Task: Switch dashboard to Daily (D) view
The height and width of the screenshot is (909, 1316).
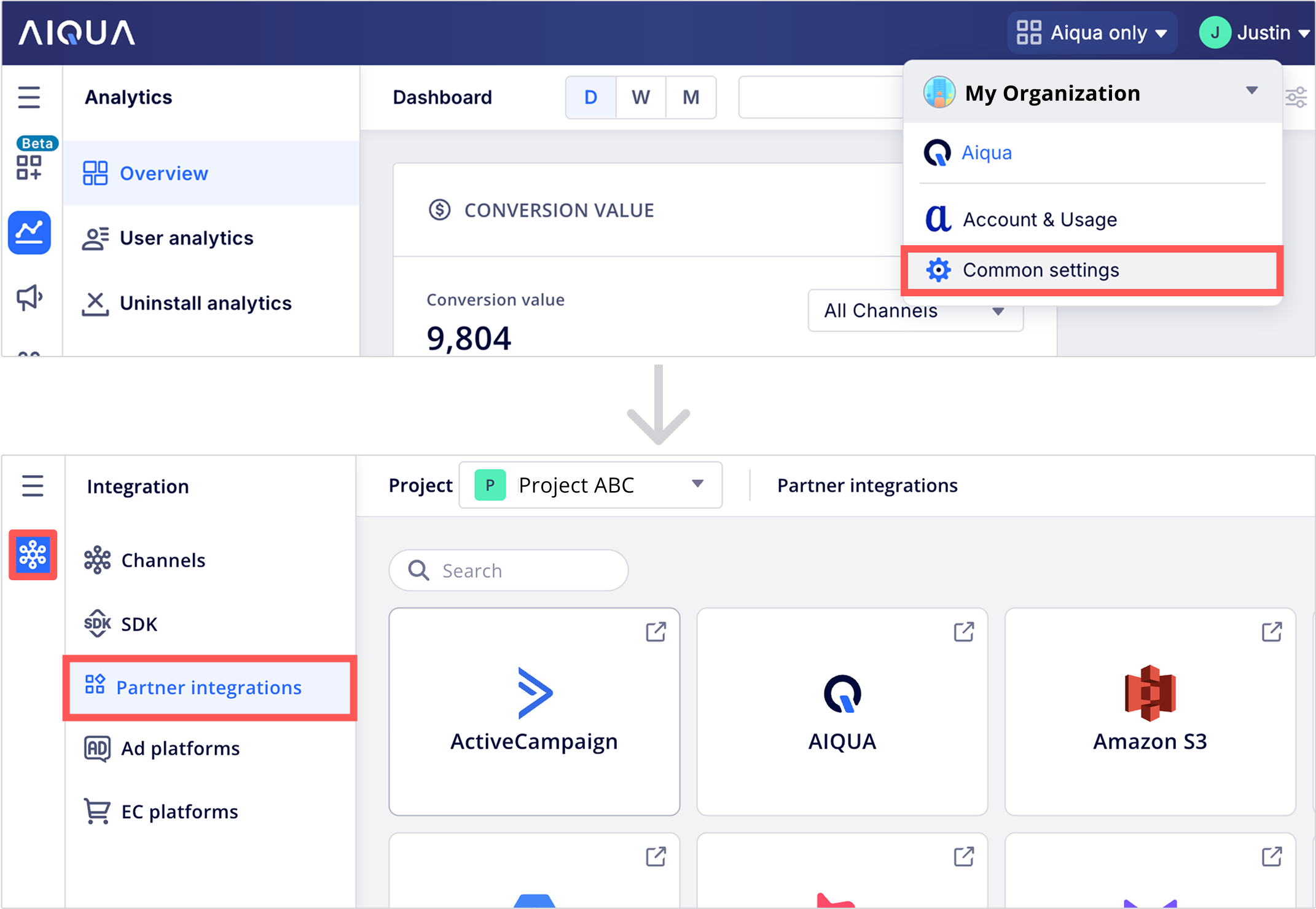Action: pyautogui.click(x=590, y=97)
